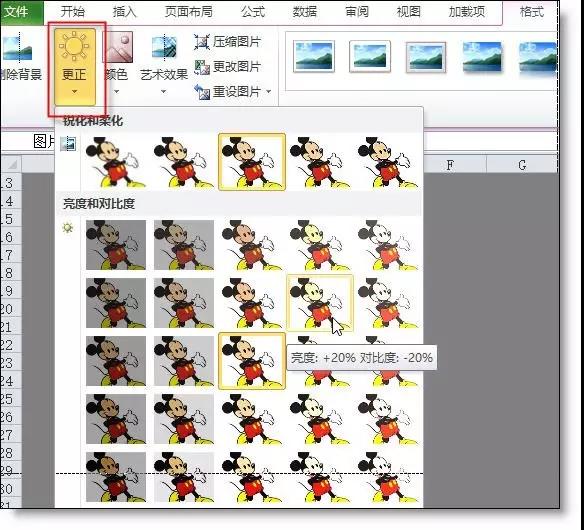Click the 艺术效果 Artistic Effects icon
Image resolution: width=584 pixels, height=530 pixels.
coord(164,47)
